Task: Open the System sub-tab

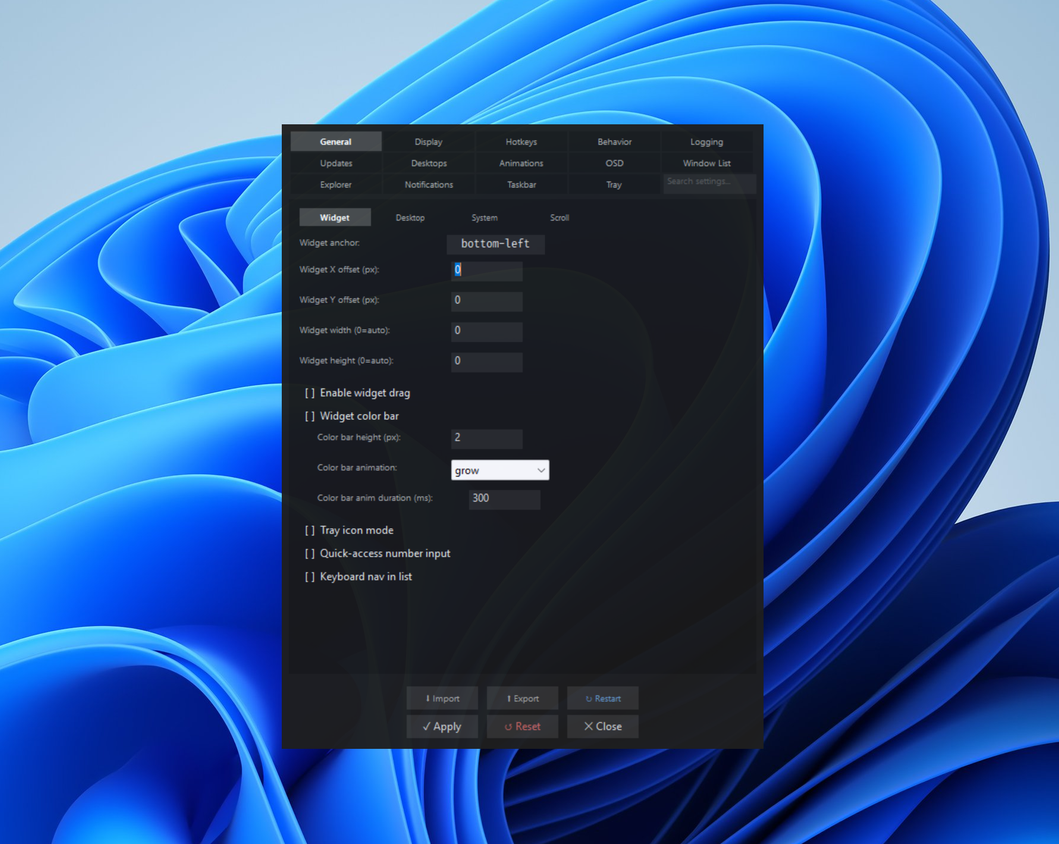Action: (484, 217)
